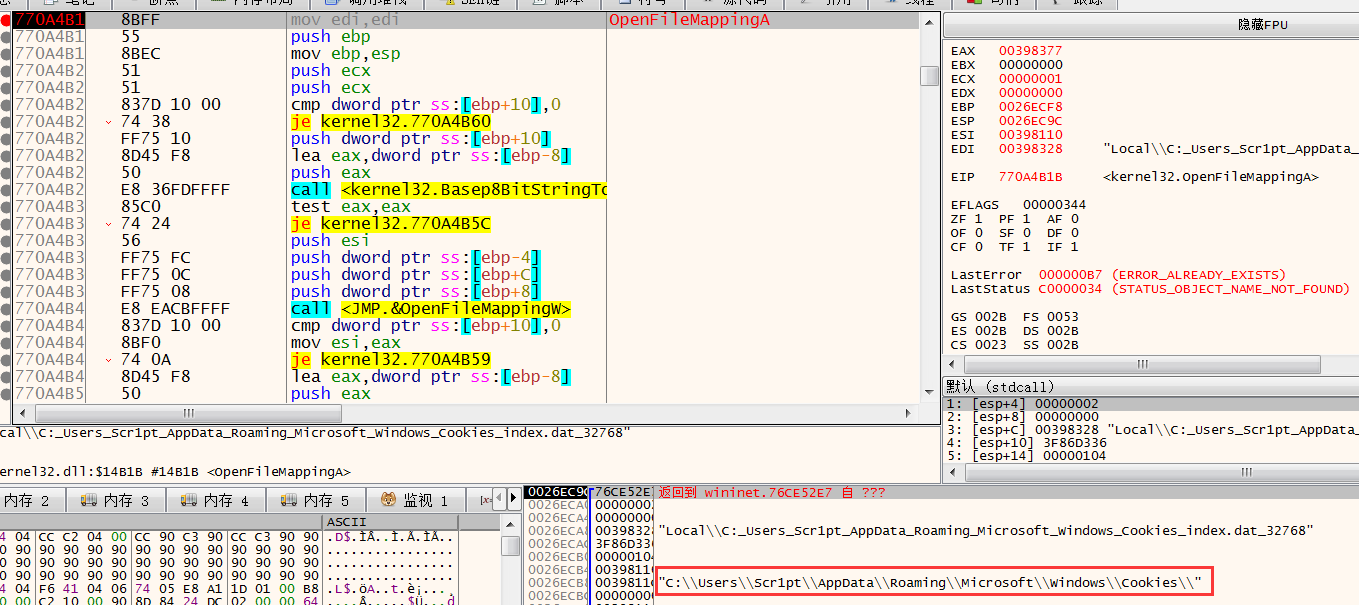Click the 内存 5 tab memory icon
The image size is (1359, 605).
click(287, 500)
